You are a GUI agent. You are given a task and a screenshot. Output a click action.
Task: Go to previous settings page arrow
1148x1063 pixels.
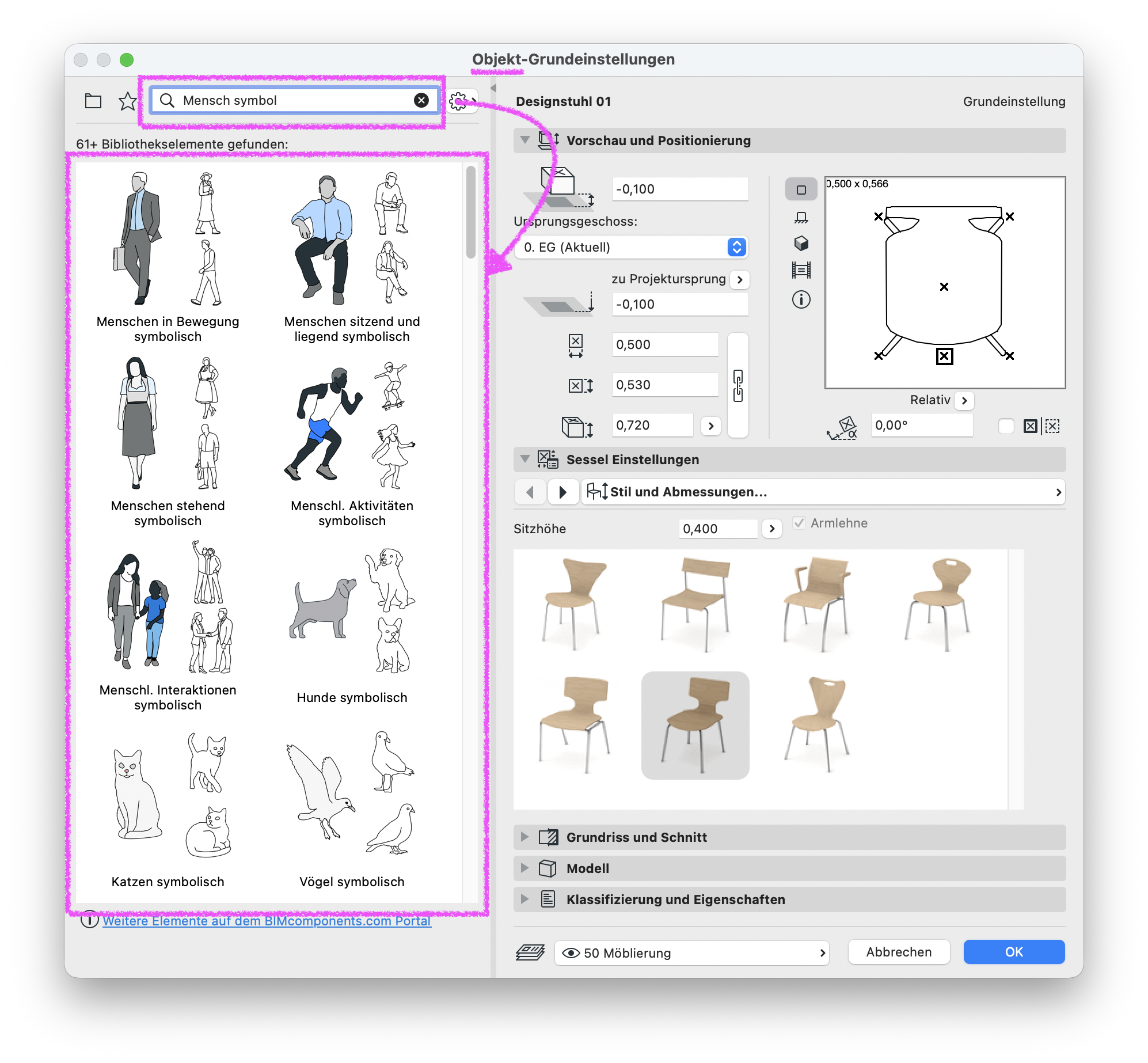[x=530, y=492]
